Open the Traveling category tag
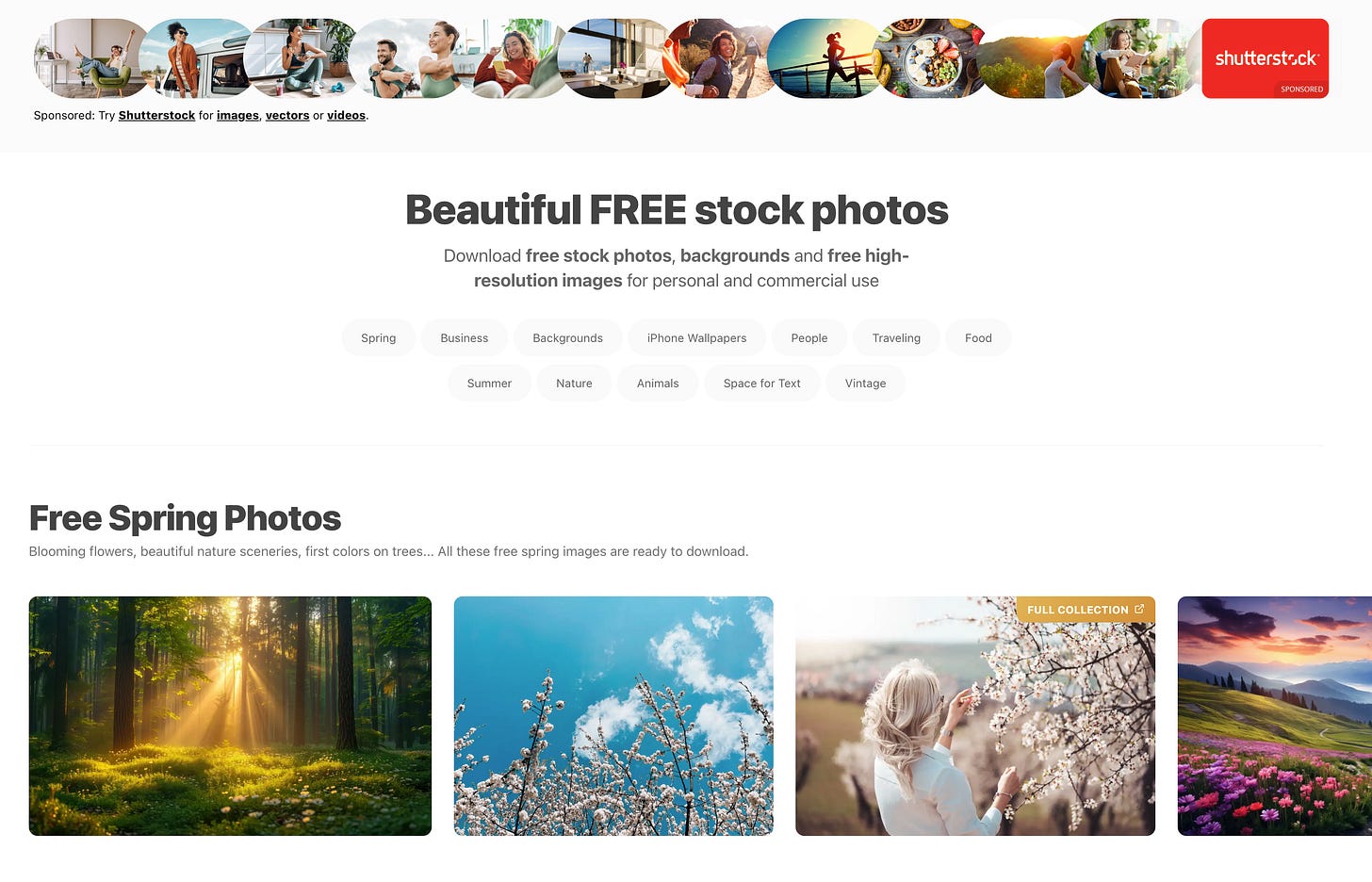The image size is (1372, 882). [x=896, y=337]
